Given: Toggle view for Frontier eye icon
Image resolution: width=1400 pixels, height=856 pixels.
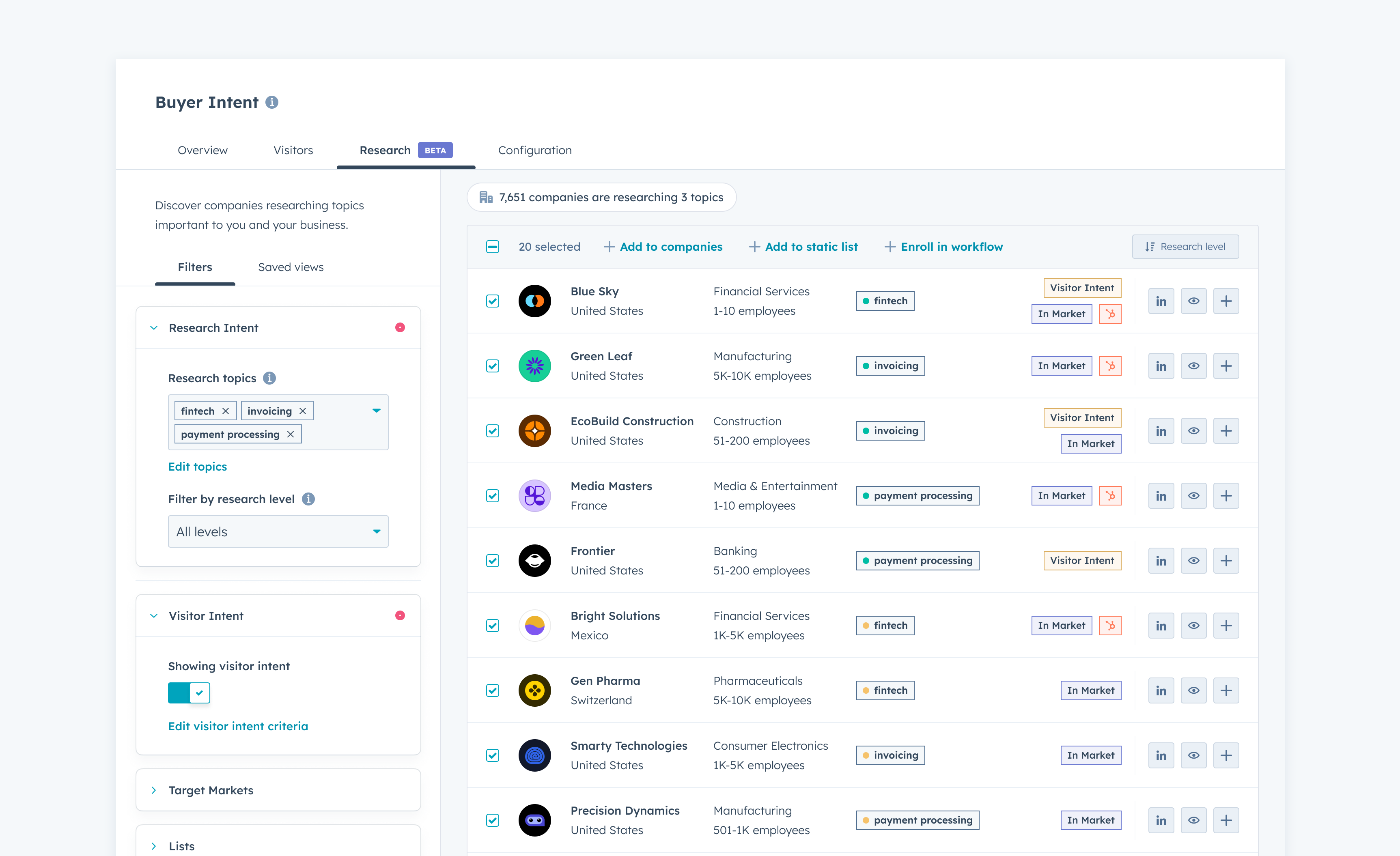Looking at the screenshot, I should [x=1193, y=561].
